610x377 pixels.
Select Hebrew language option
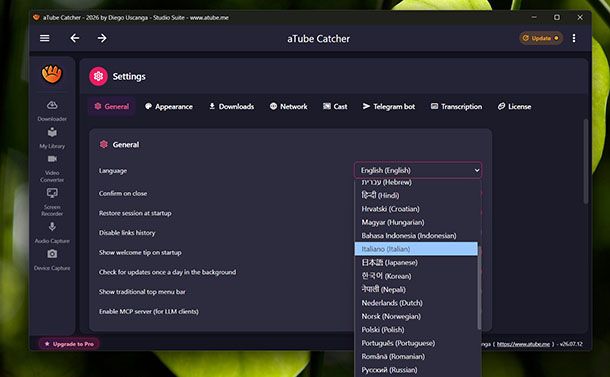pyautogui.click(x=416, y=182)
